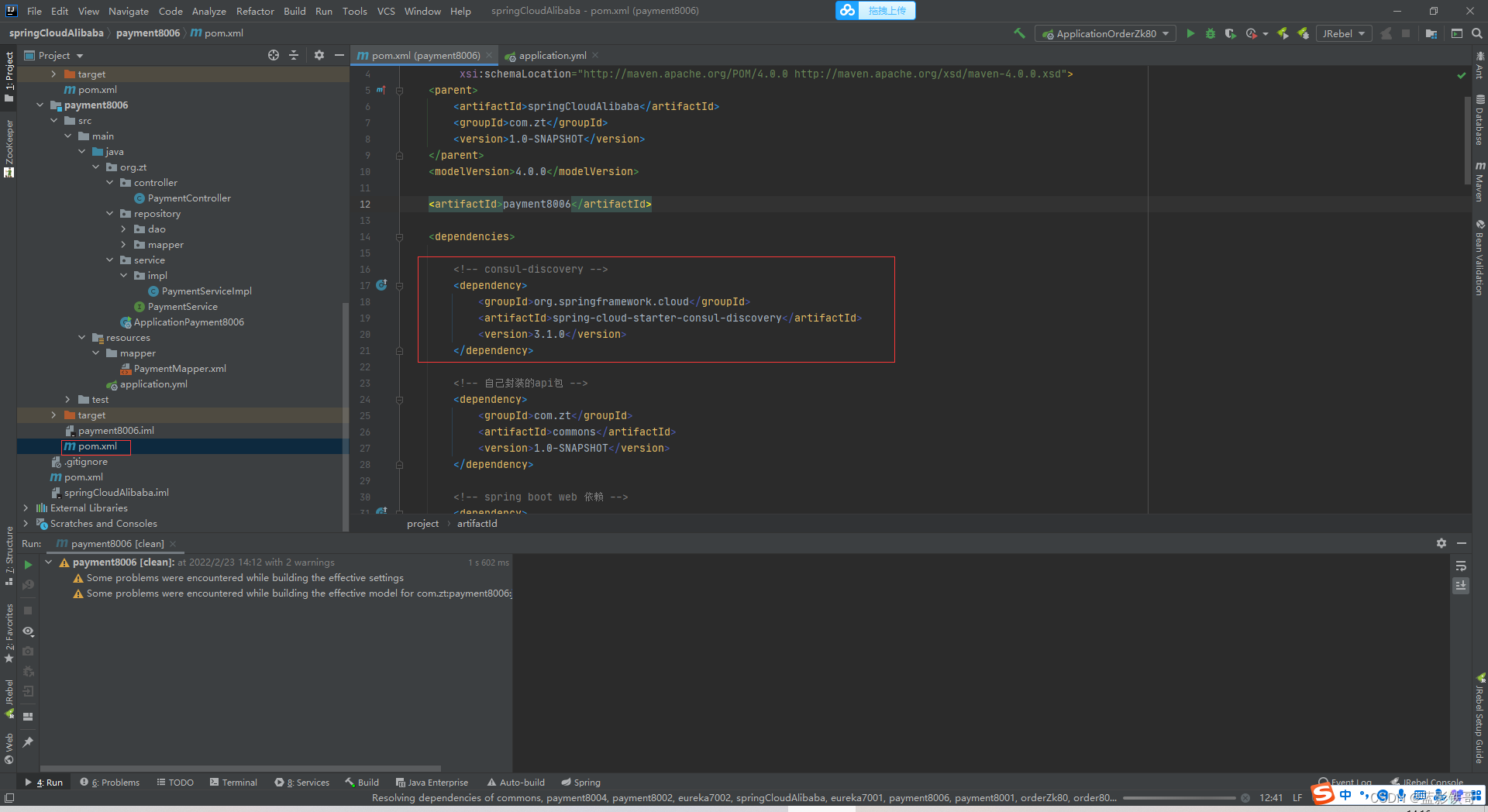
Task: Open the Project Structure icon
Action: tap(1431, 33)
